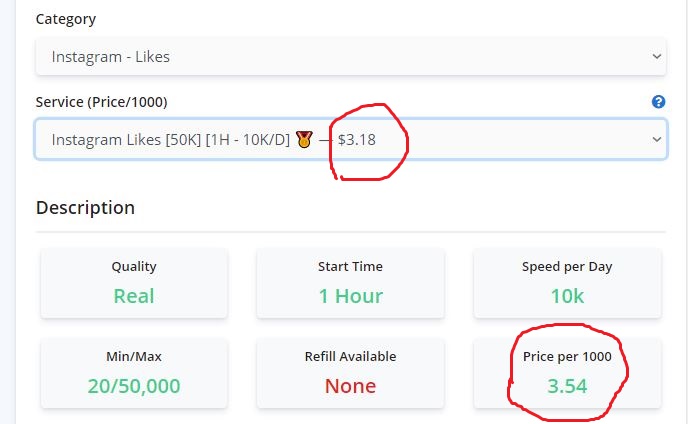Click the blue help question mark icon
The height and width of the screenshot is (424, 688).
coord(658,102)
